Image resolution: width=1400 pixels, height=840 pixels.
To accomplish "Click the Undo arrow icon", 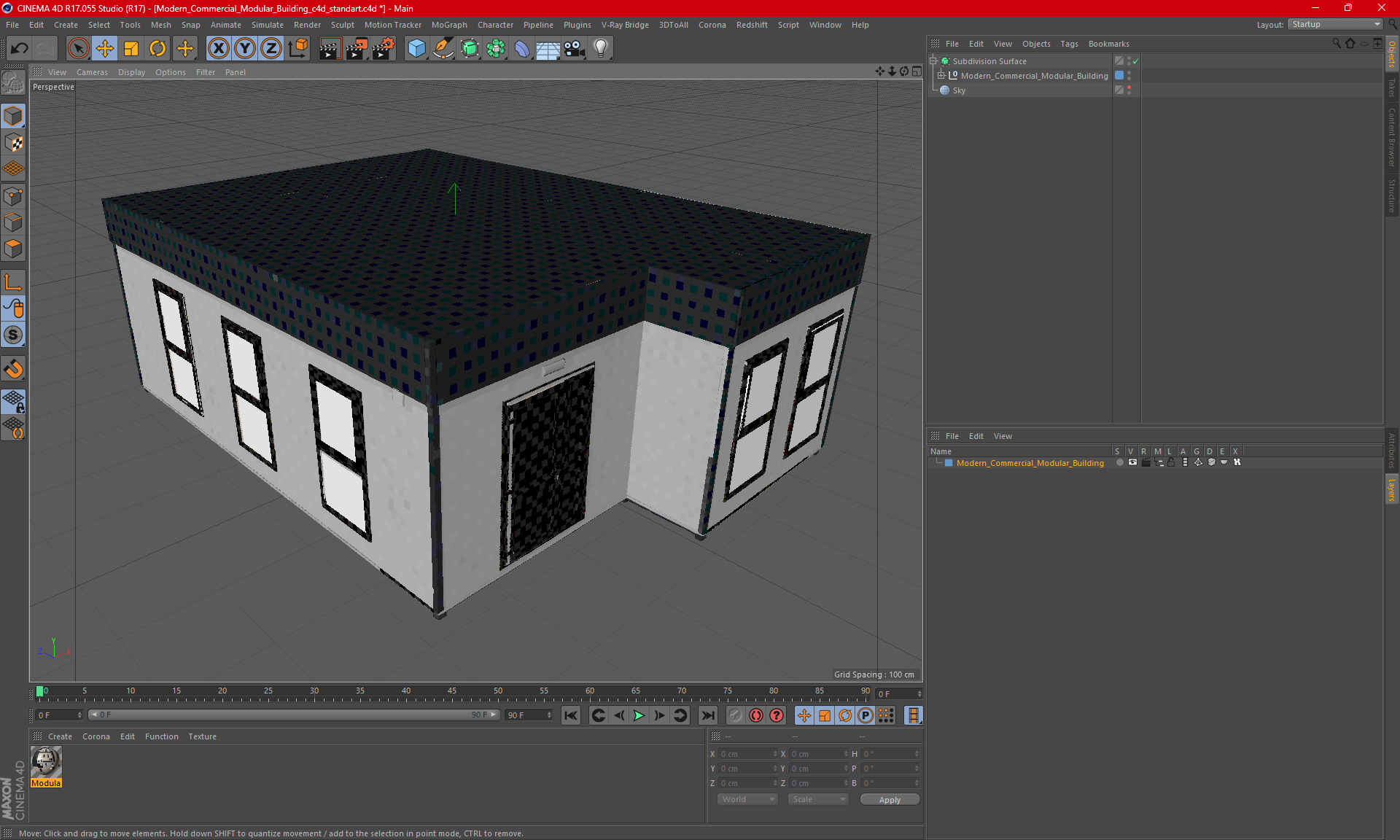I will [x=20, y=49].
